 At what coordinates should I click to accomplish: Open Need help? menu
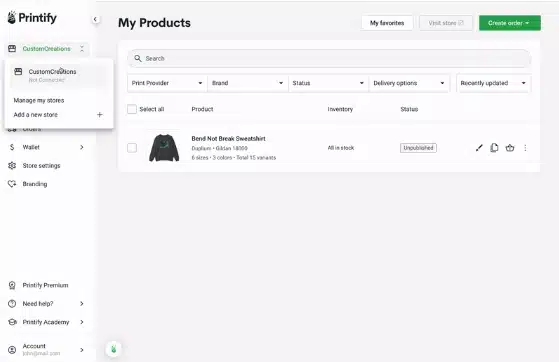point(38,304)
